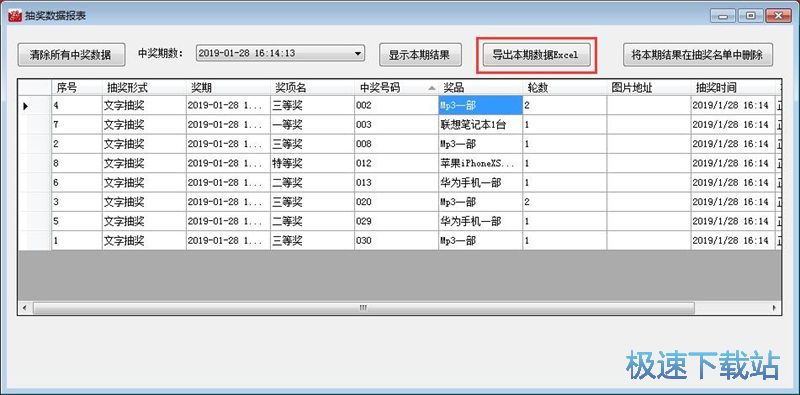Close the 抽奖数据报表 window
Image resolution: width=800 pixels, height=395 pixels.
coord(777,16)
